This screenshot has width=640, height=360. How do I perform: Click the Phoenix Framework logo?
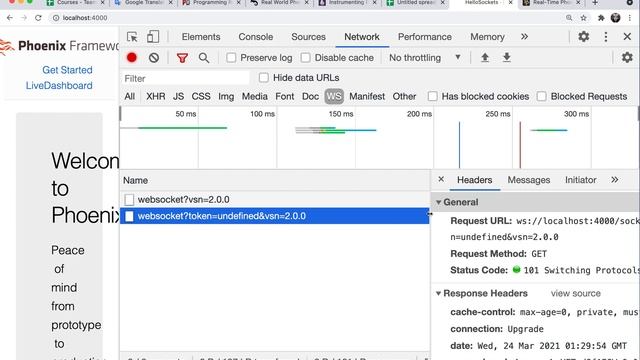pos(59,46)
